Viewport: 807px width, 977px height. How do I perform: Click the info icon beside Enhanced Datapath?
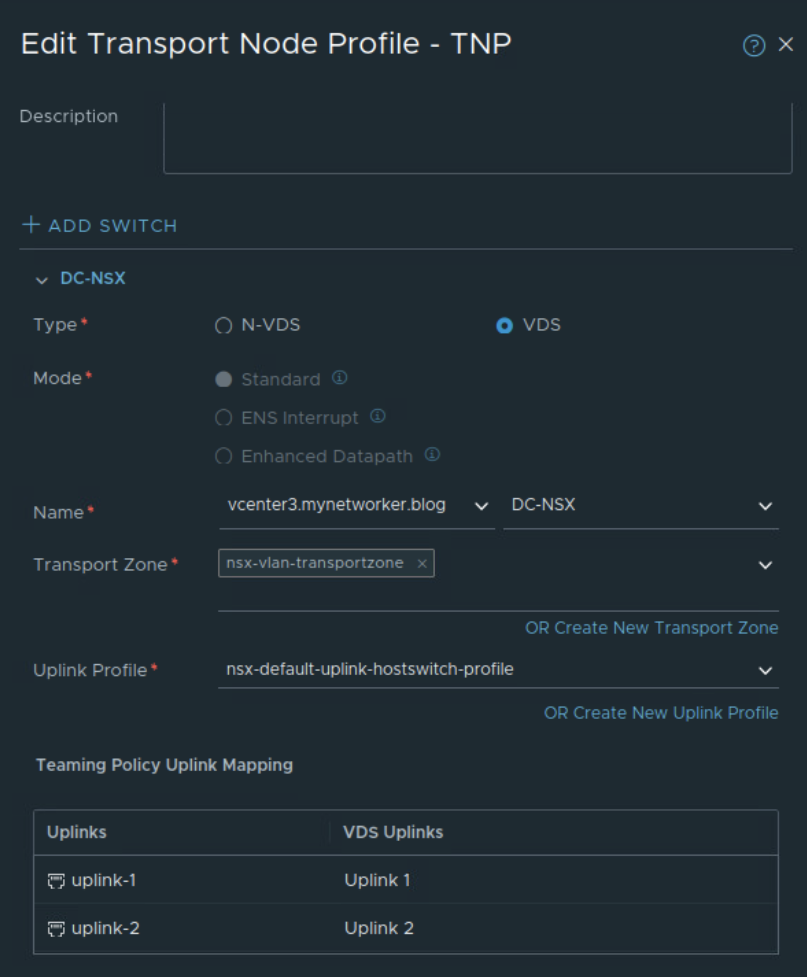tap(432, 455)
